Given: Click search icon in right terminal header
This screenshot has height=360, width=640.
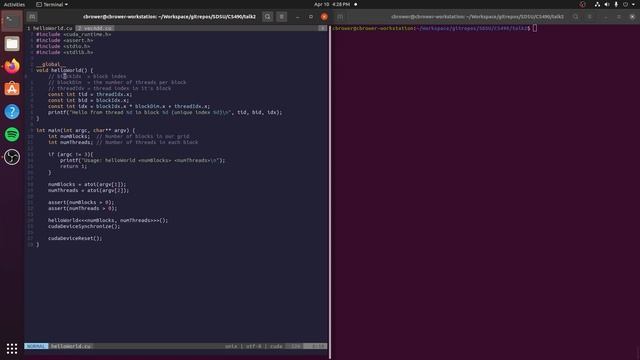Looking at the screenshot, I should point(576,17).
